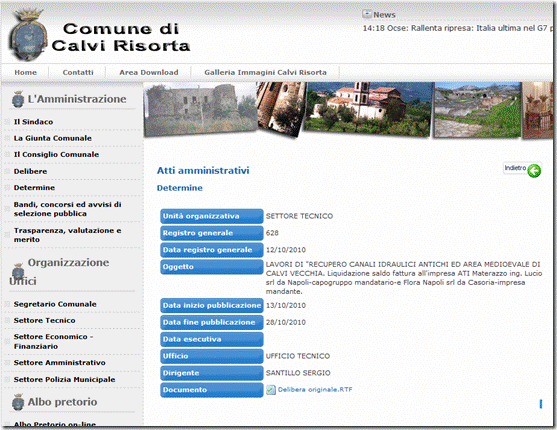557x430 pixels.
Task: Click the Ufficio field label
Action: [212, 356]
